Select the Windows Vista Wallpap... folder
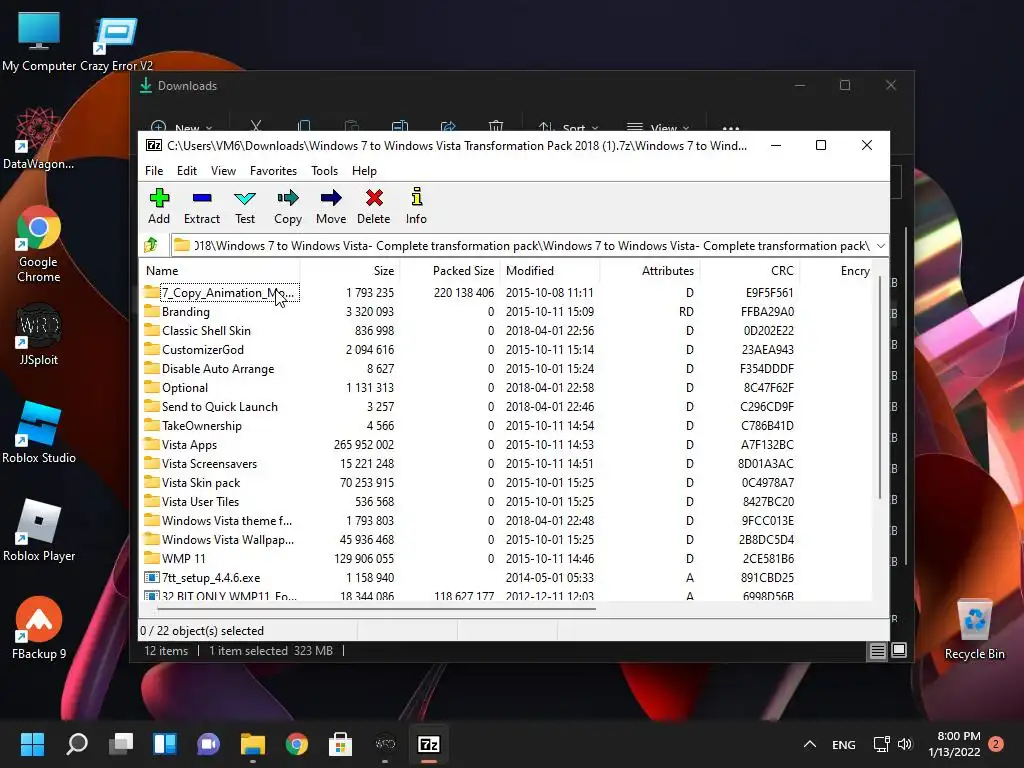This screenshot has width=1024, height=768. click(x=219, y=539)
